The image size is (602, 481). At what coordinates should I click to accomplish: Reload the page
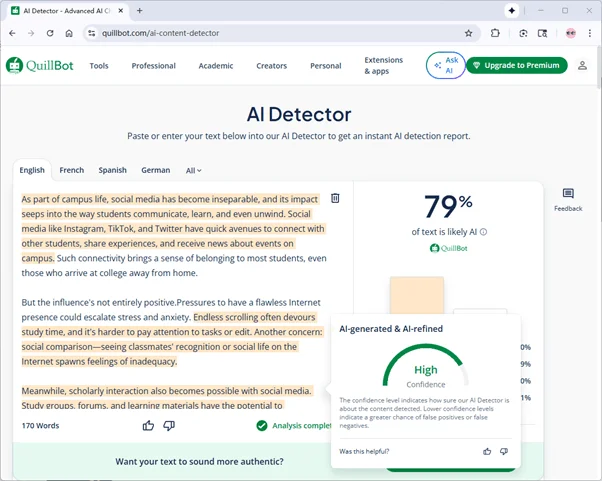point(50,33)
